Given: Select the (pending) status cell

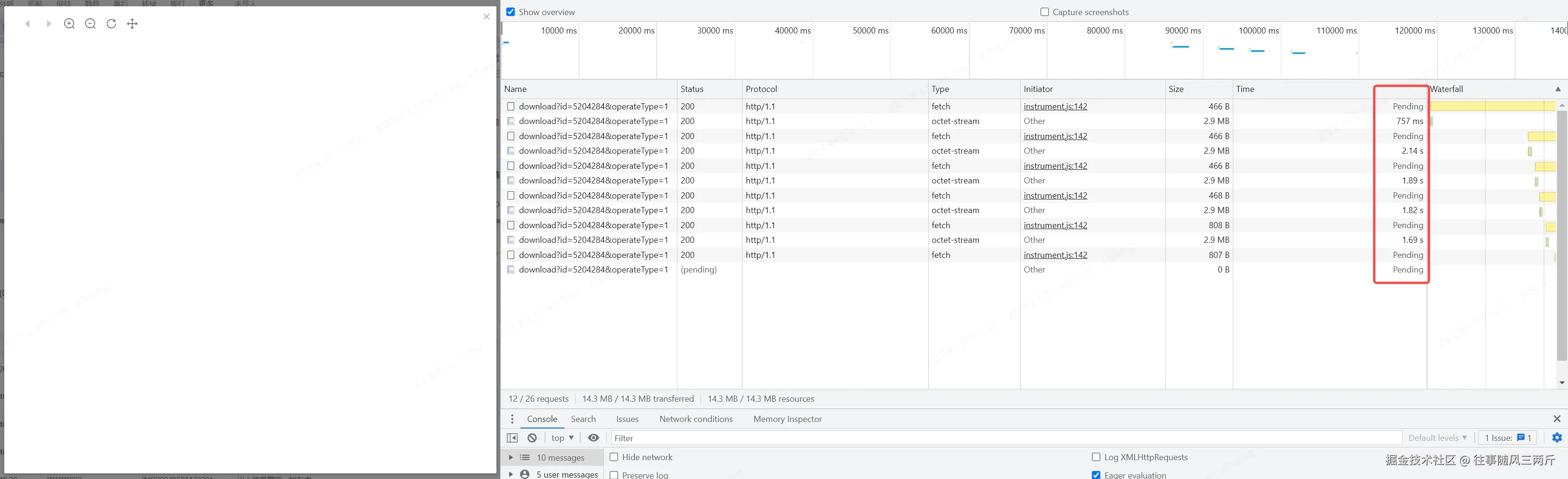Looking at the screenshot, I should click(x=699, y=270).
